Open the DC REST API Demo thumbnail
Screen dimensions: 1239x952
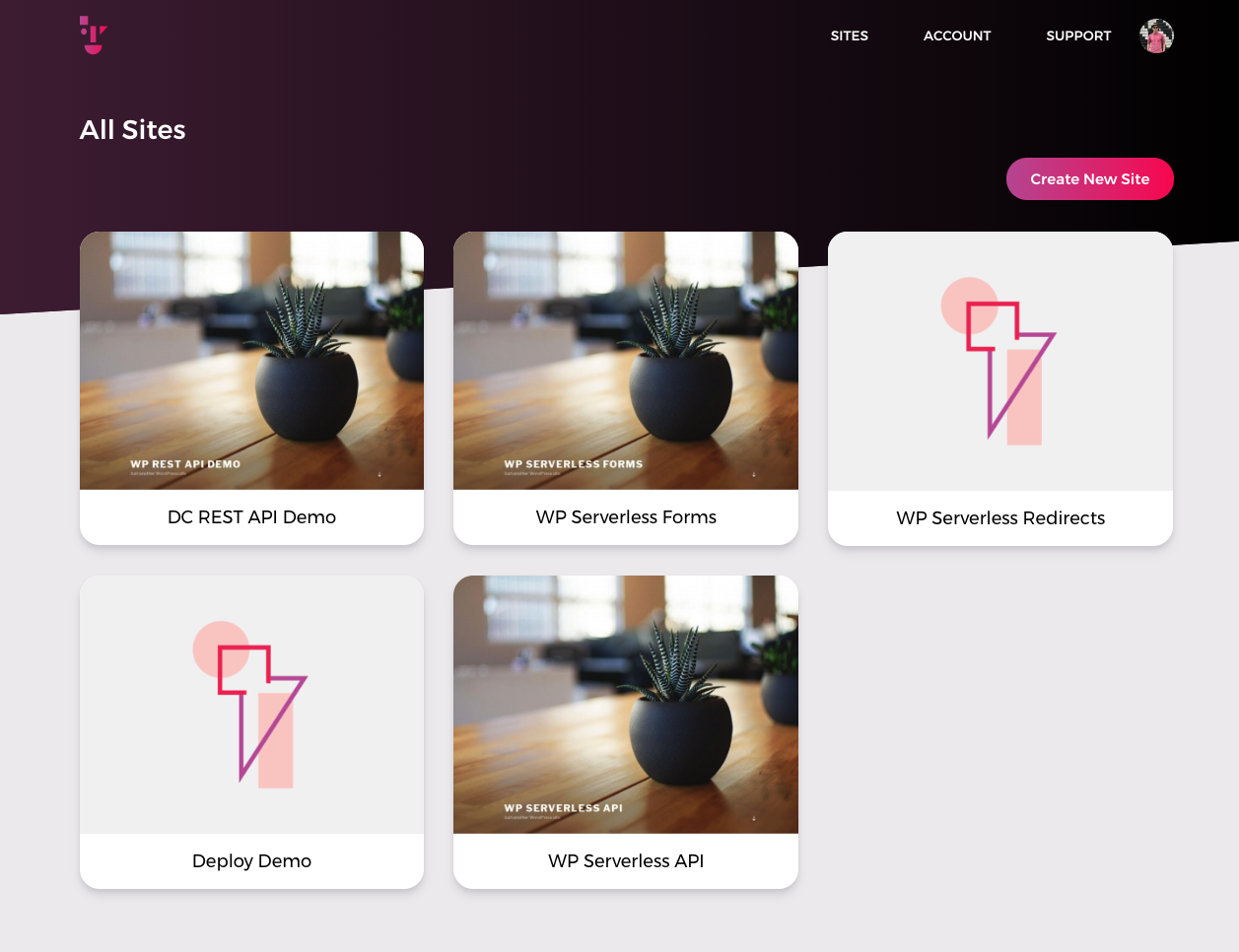(251, 361)
